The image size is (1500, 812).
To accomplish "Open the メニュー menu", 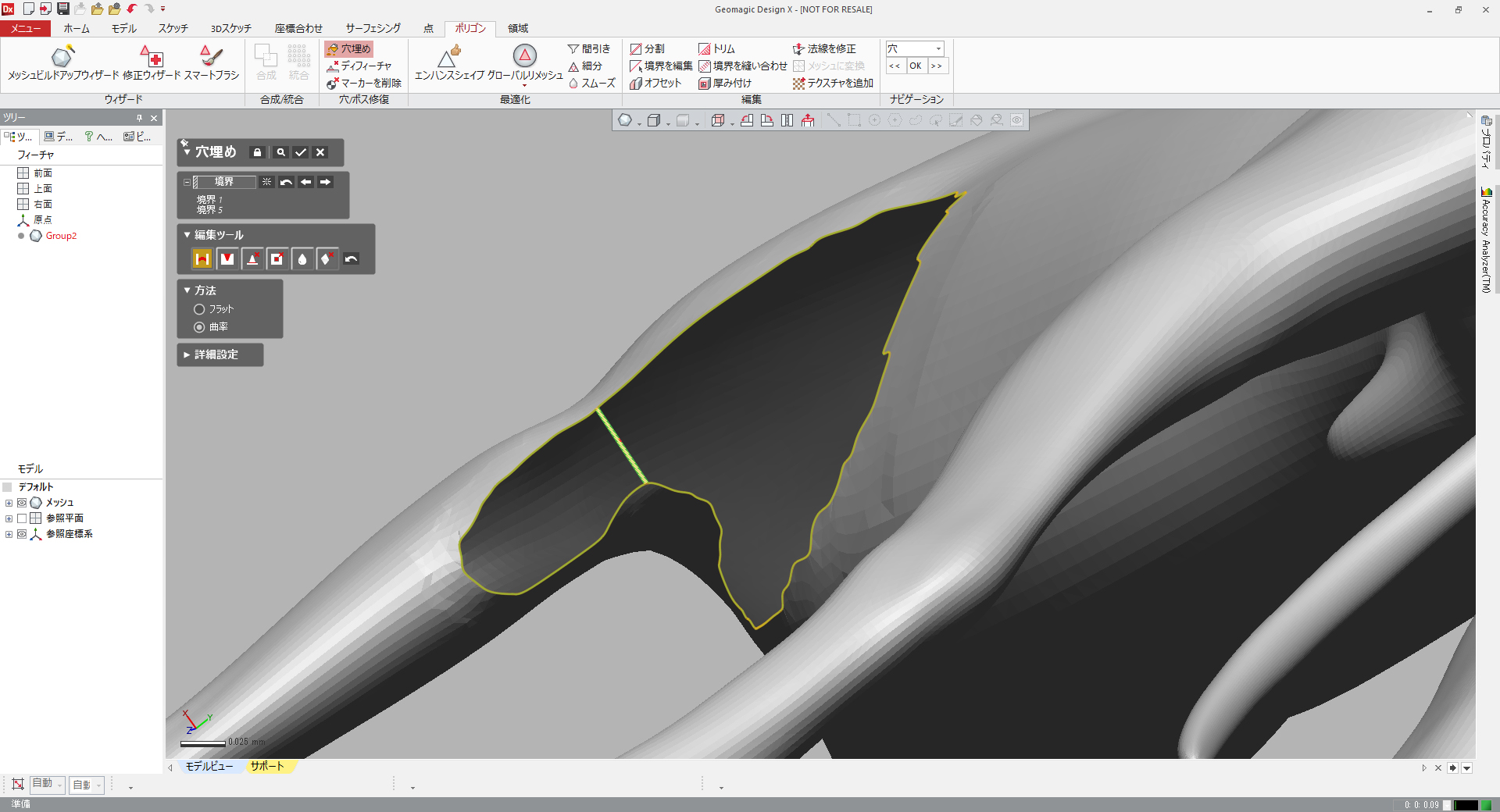I will [26, 28].
